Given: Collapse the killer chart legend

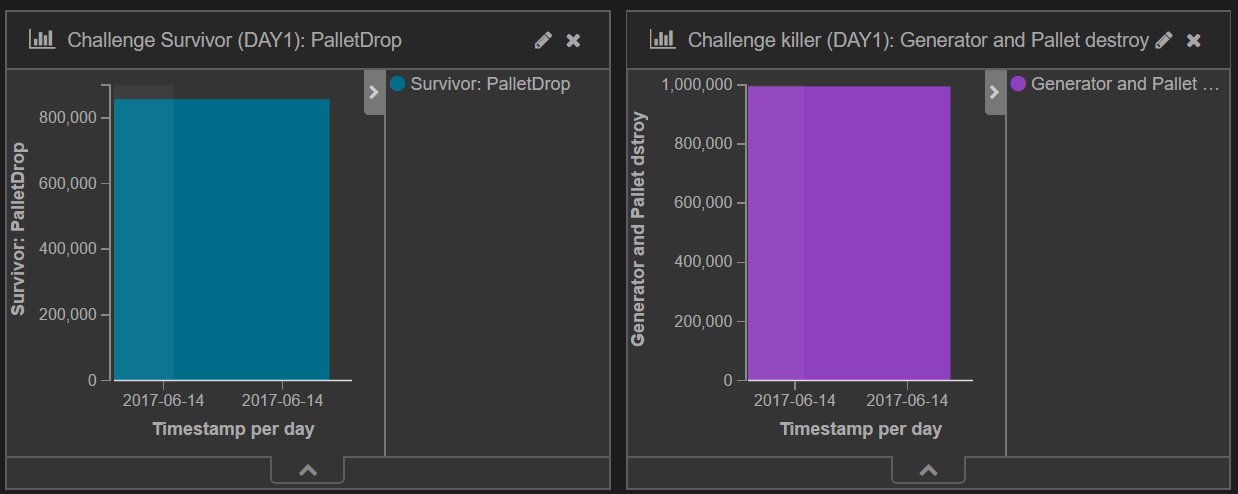Looking at the screenshot, I should point(994,92).
